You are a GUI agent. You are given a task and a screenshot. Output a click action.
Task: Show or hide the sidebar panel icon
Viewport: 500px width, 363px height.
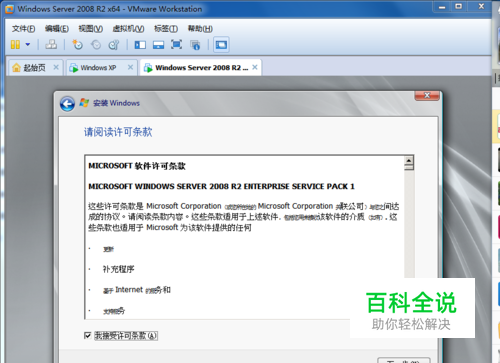(x=140, y=45)
